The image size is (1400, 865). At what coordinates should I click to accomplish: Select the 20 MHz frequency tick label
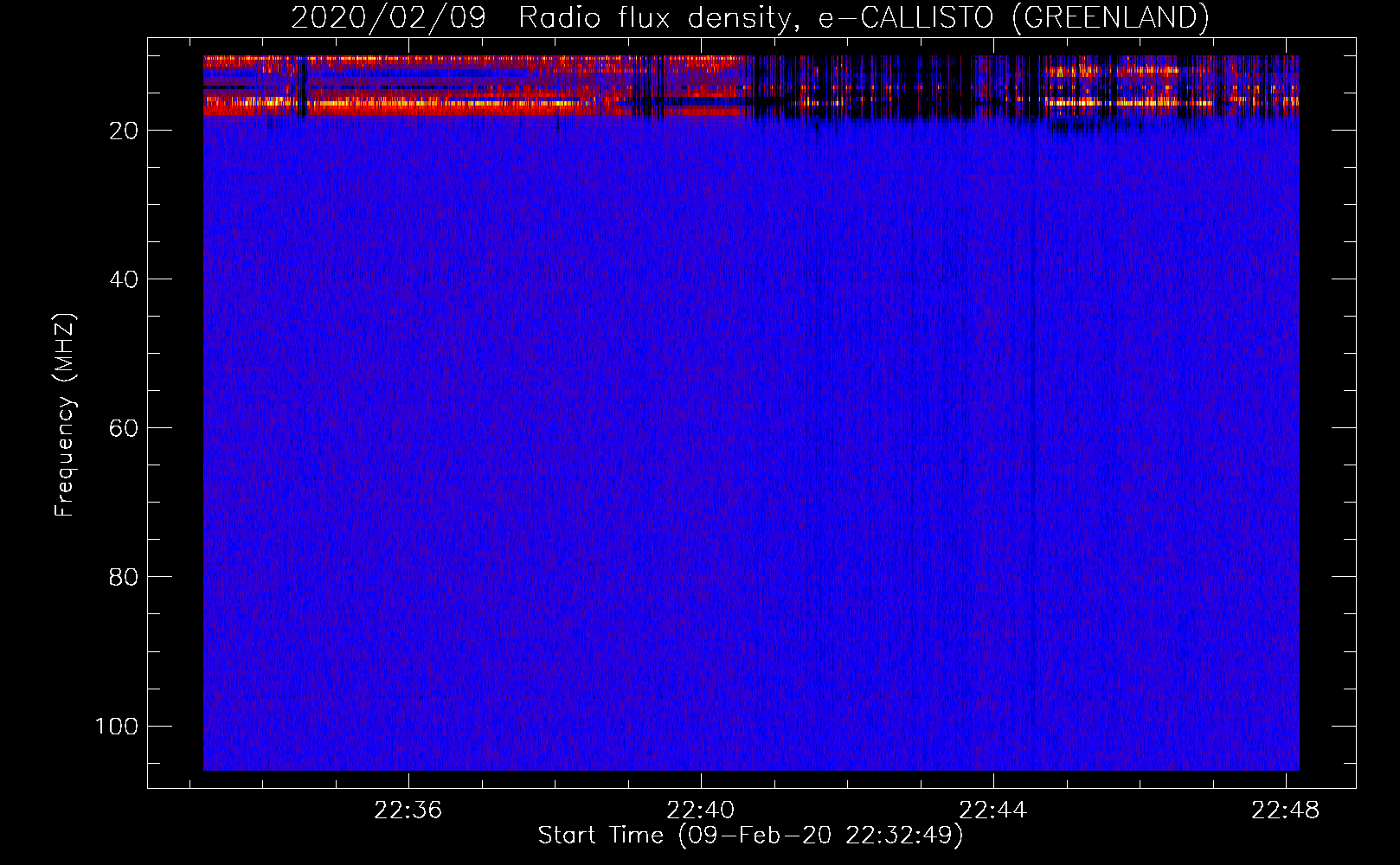coord(124,131)
